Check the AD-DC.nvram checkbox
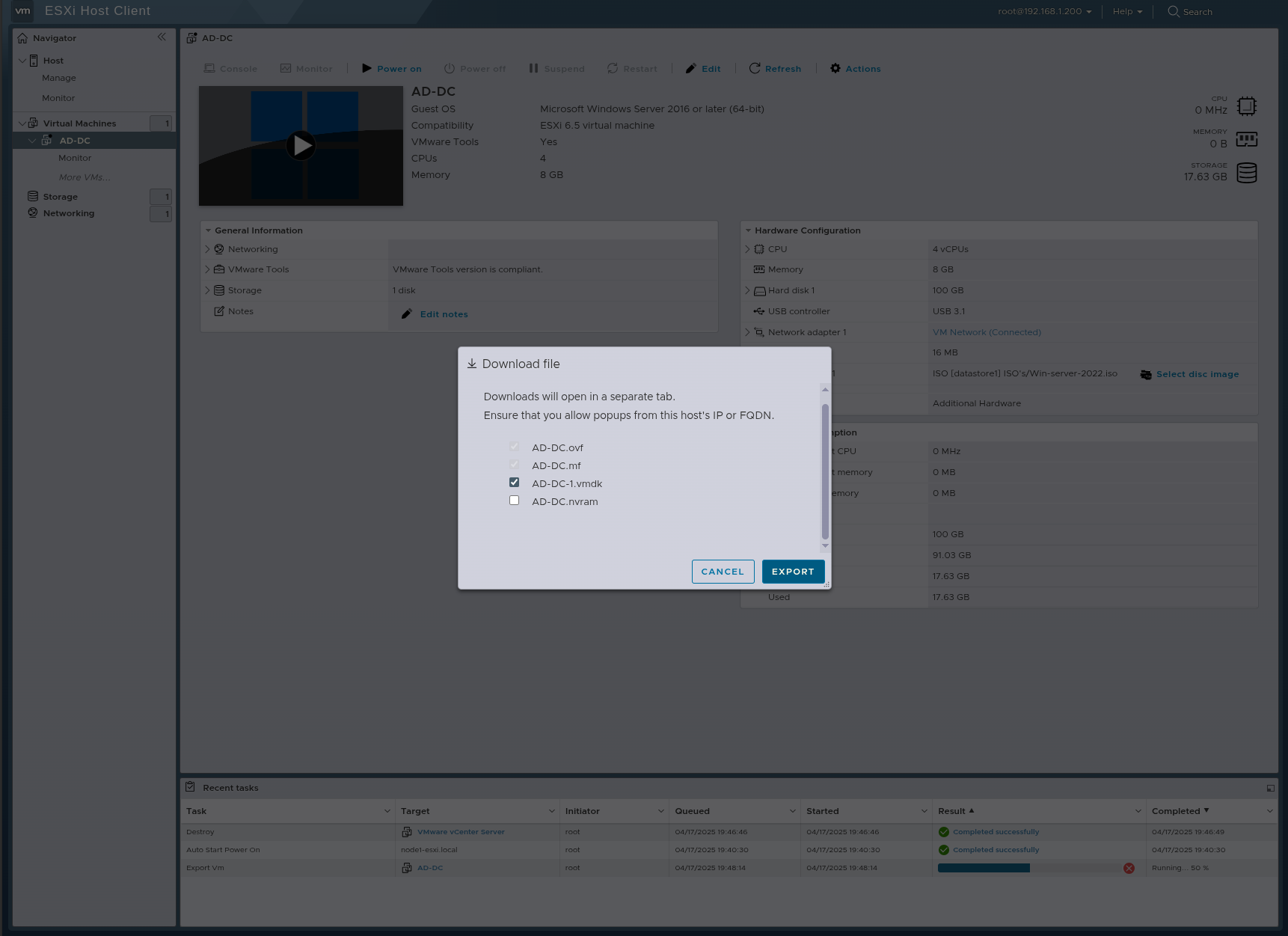The image size is (1288, 936). [x=514, y=500]
